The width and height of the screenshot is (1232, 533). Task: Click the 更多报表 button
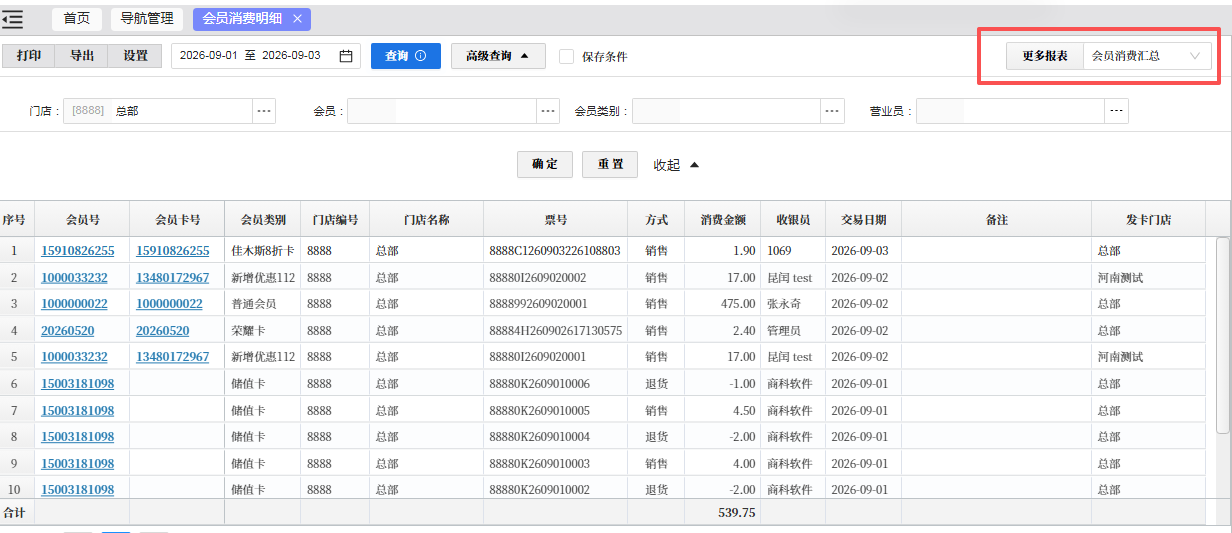click(1045, 56)
